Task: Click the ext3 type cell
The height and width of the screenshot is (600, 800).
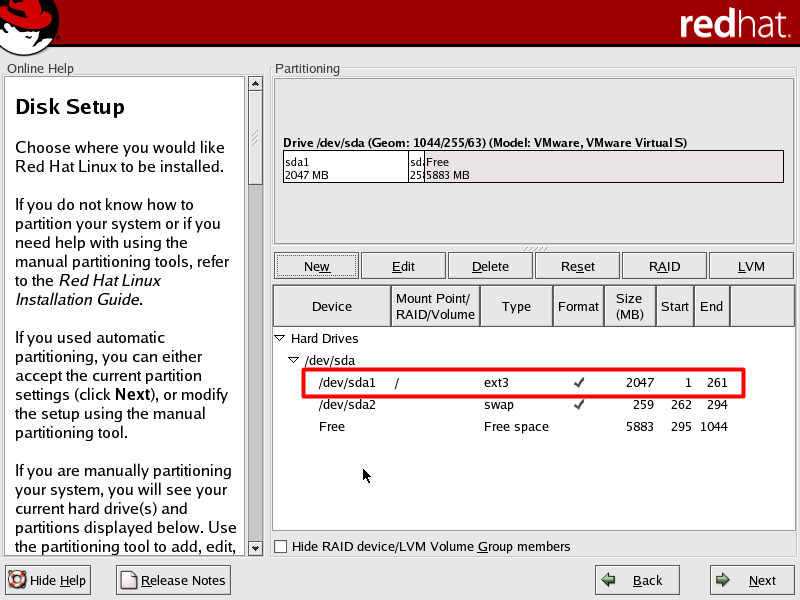Action: (496, 383)
